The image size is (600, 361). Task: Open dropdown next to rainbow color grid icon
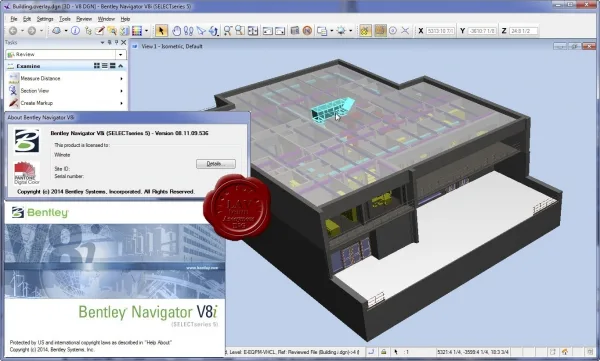pyautogui.click(x=146, y=31)
